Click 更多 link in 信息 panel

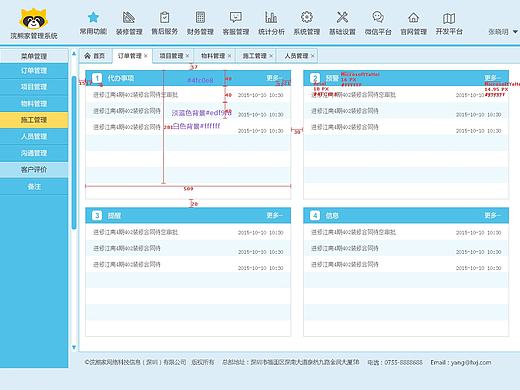point(492,216)
